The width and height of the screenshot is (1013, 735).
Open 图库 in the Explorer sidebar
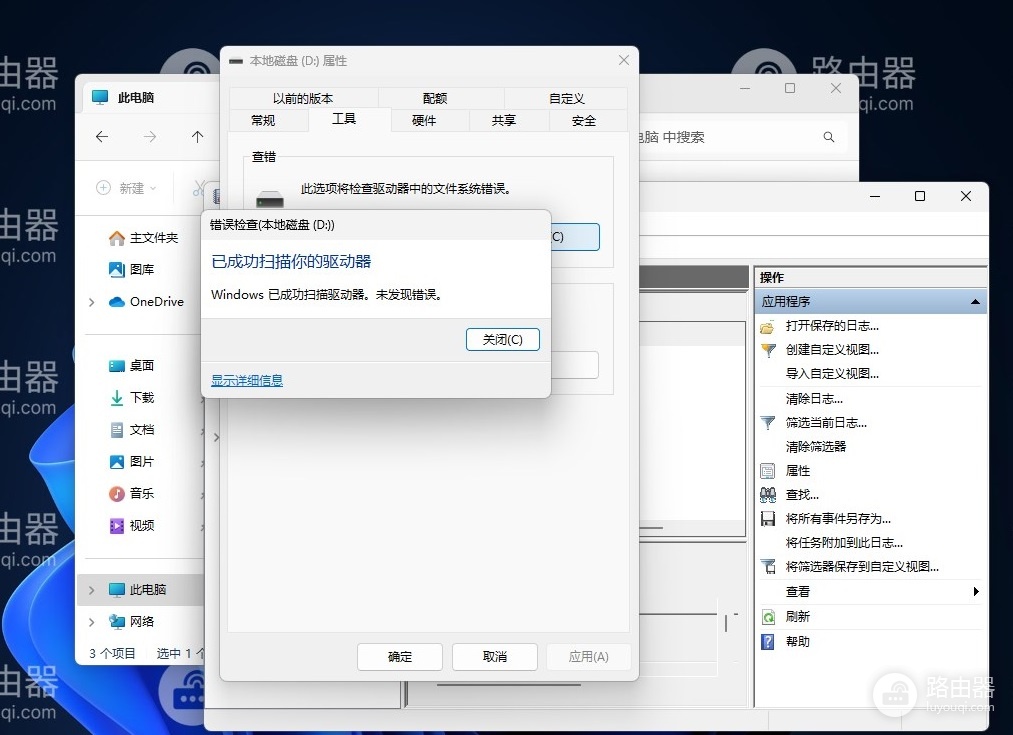pyautogui.click(x=132, y=269)
